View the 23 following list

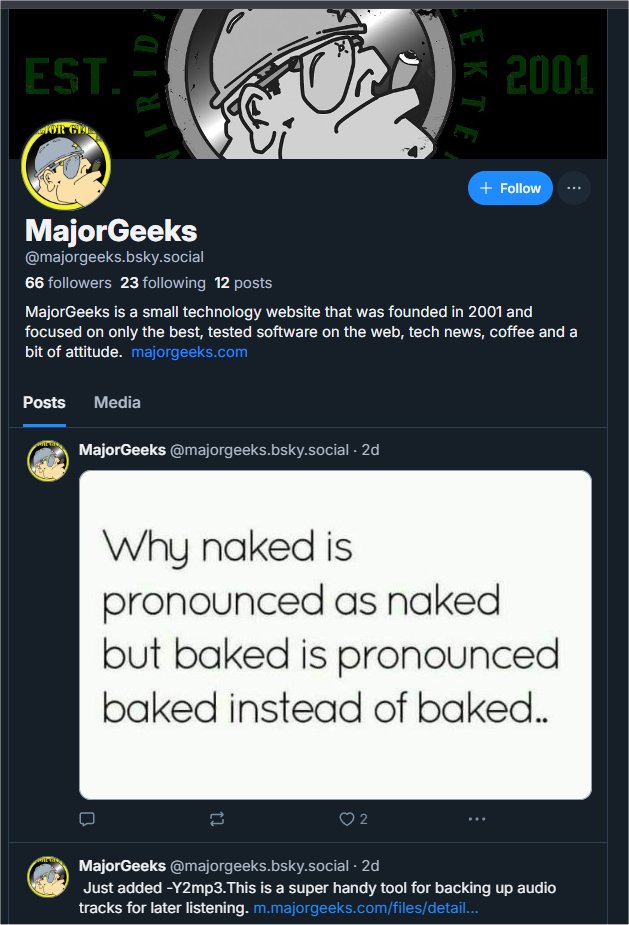coord(163,283)
